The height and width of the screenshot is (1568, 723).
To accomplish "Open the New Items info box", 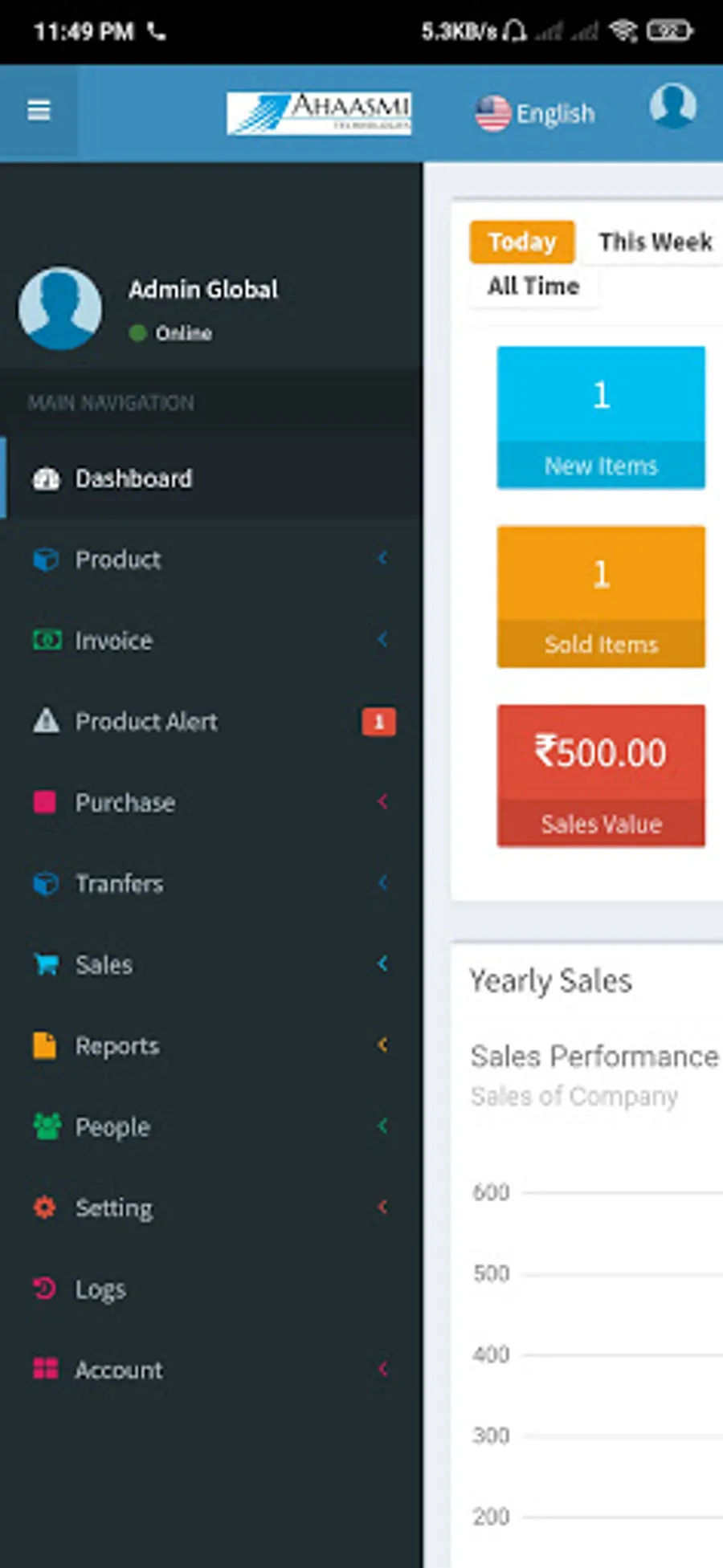I will click(x=601, y=417).
